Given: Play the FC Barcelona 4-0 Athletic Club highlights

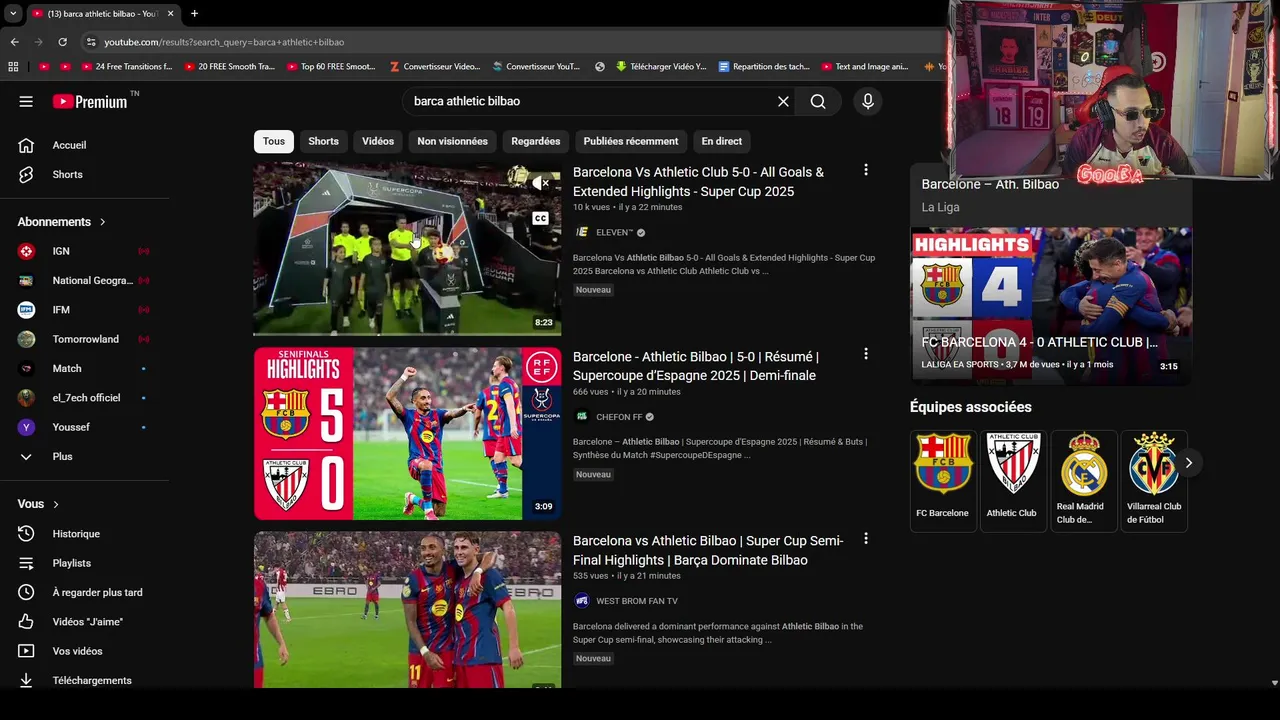Looking at the screenshot, I should 1051,304.
